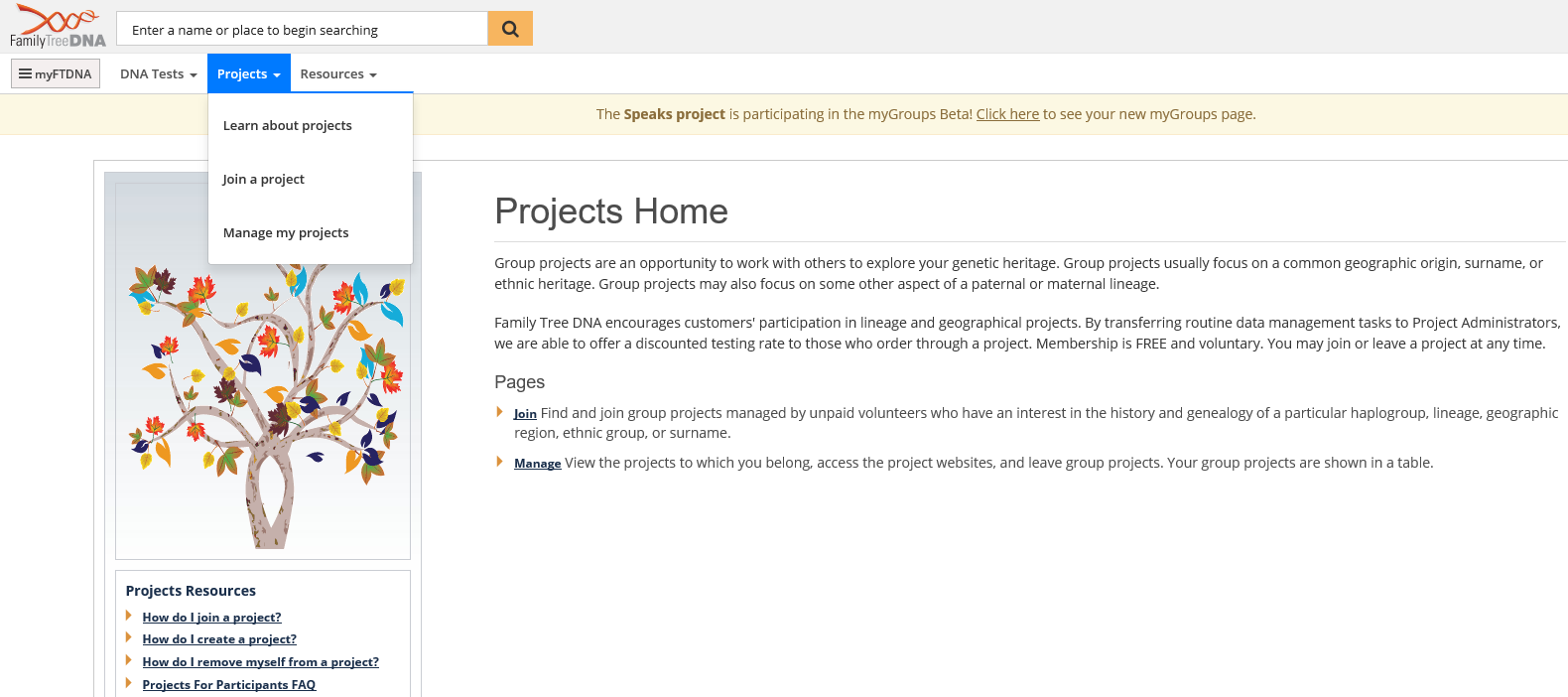The width and height of the screenshot is (1568, 697).
Task: Click the FamilyTreeDNA logo
Action: click(x=58, y=27)
